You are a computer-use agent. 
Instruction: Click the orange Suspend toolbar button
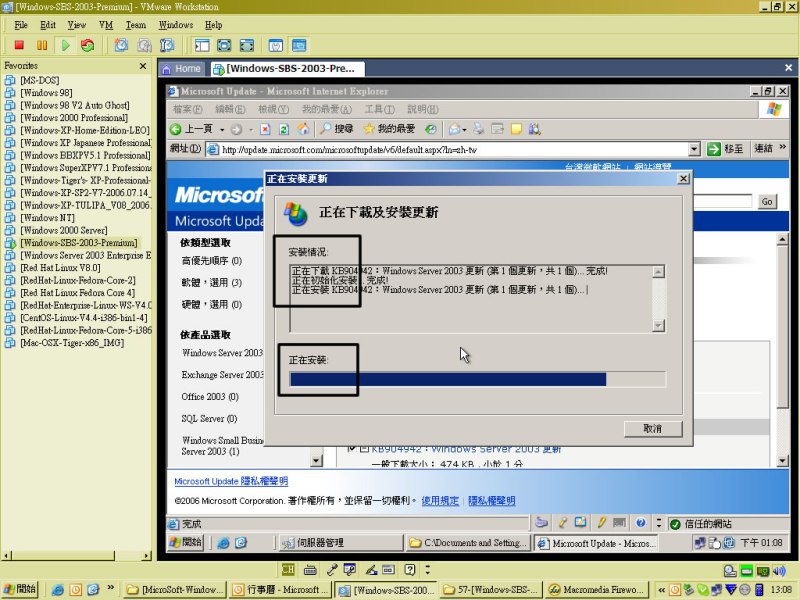(x=42, y=45)
